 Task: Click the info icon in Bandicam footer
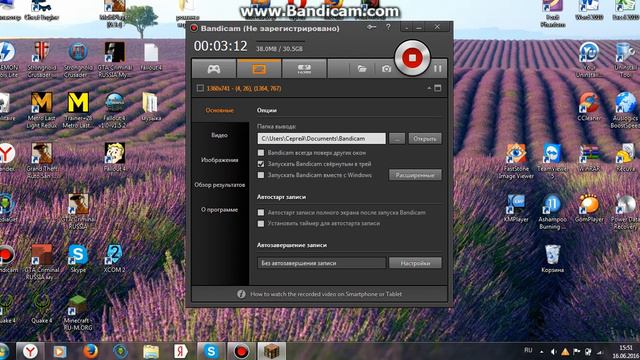tap(241, 294)
